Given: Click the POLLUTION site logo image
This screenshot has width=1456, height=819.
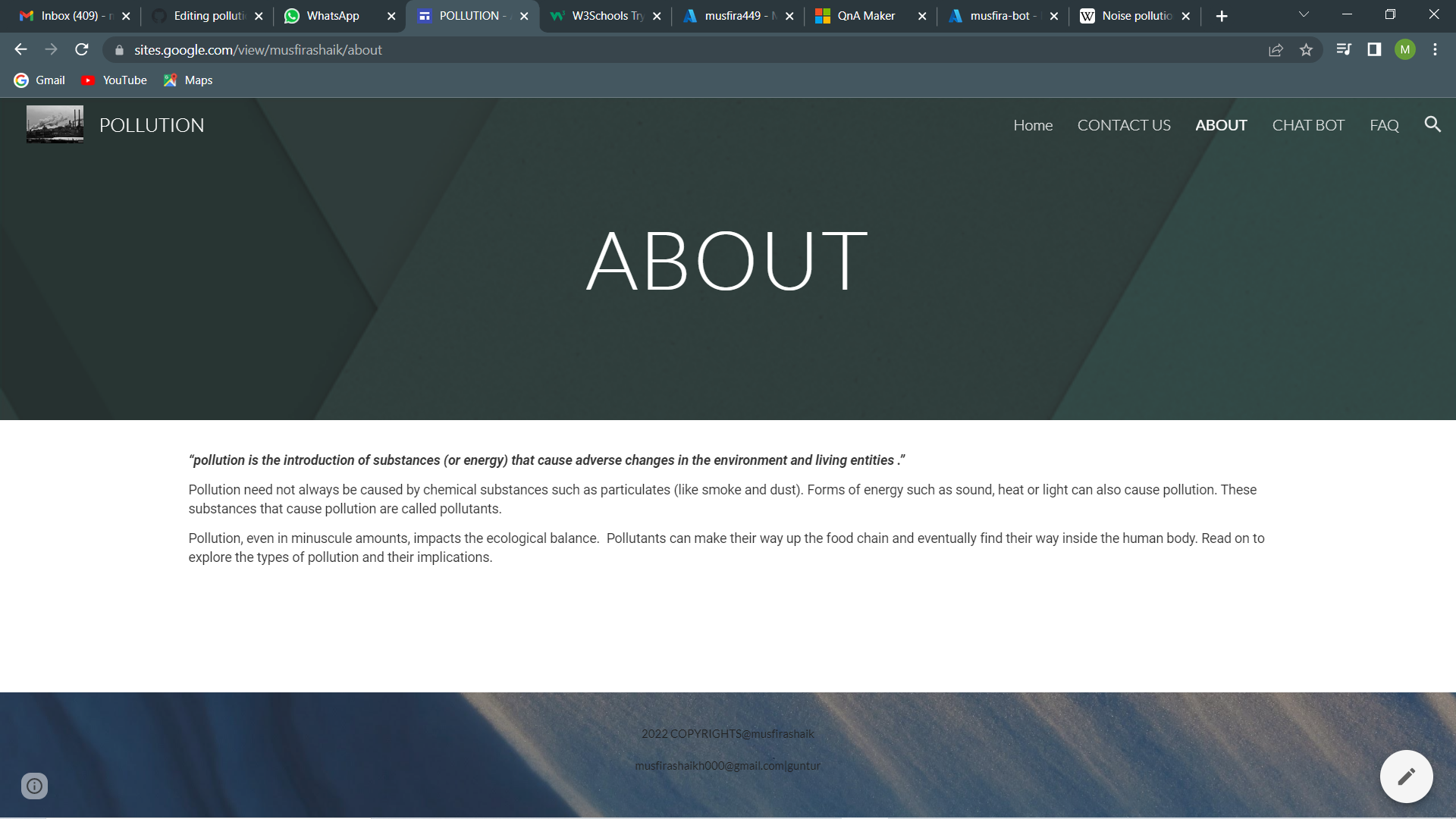Looking at the screenshot, I should (x=55, y=124).
